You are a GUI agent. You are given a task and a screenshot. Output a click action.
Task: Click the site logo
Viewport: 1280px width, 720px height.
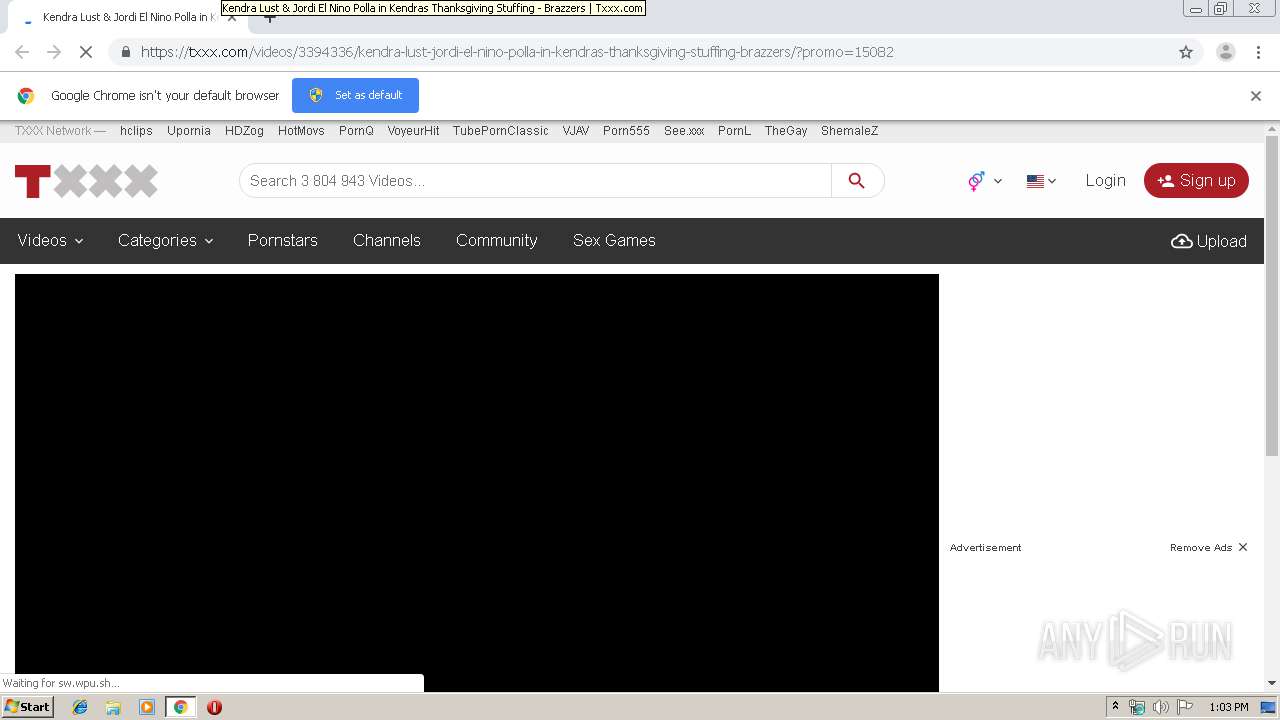(x=86, y=181)
